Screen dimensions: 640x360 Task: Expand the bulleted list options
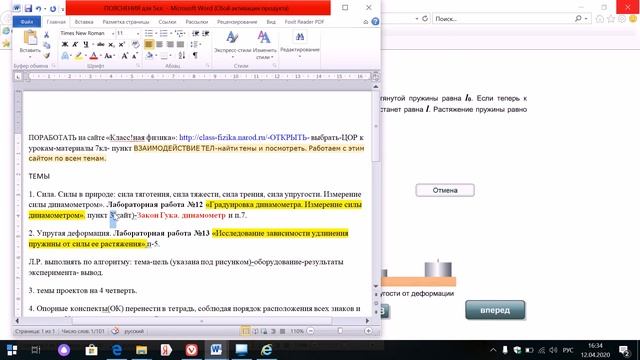(156, 33)
